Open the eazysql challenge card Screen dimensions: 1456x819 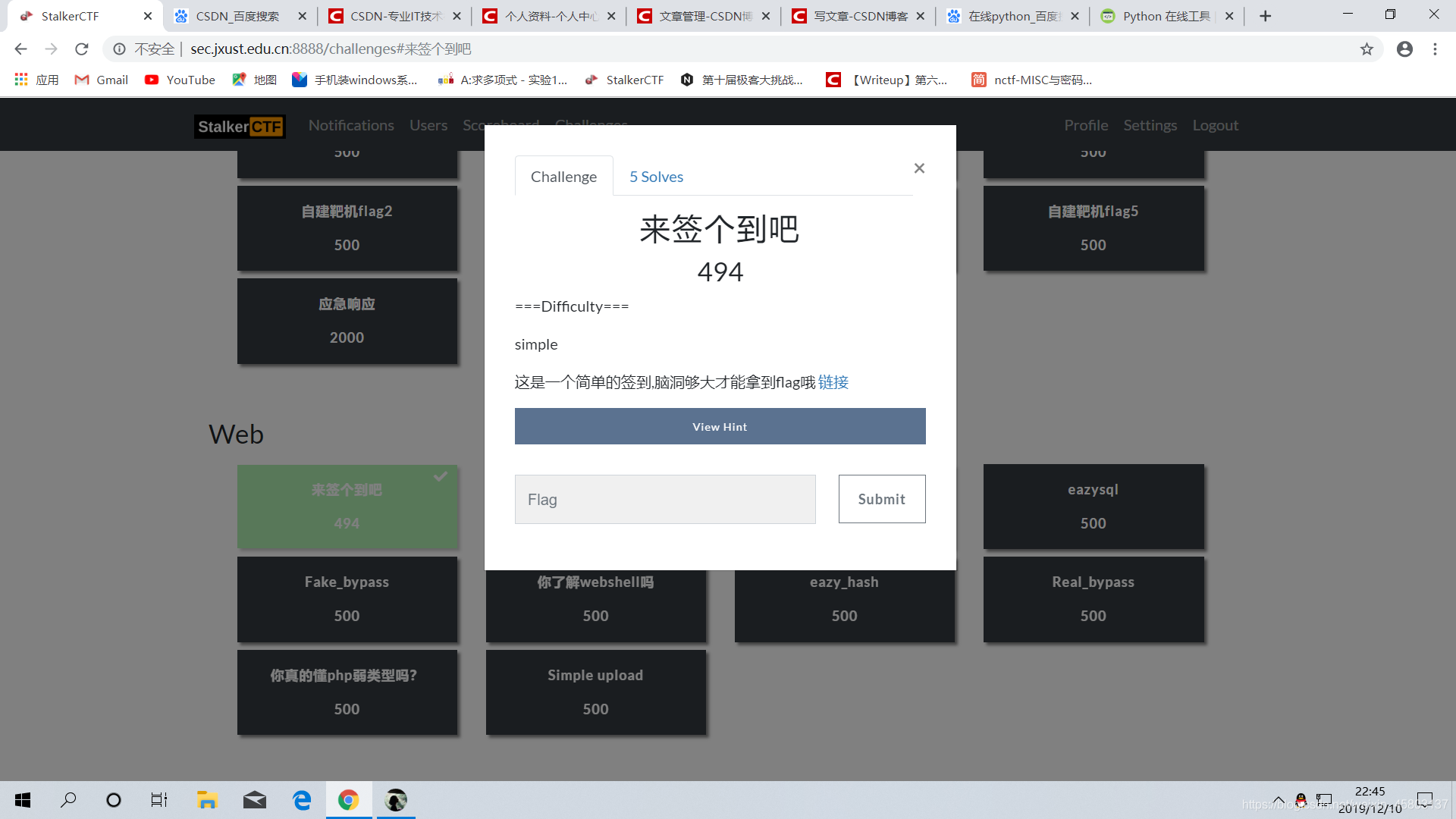pos(1094,507)
